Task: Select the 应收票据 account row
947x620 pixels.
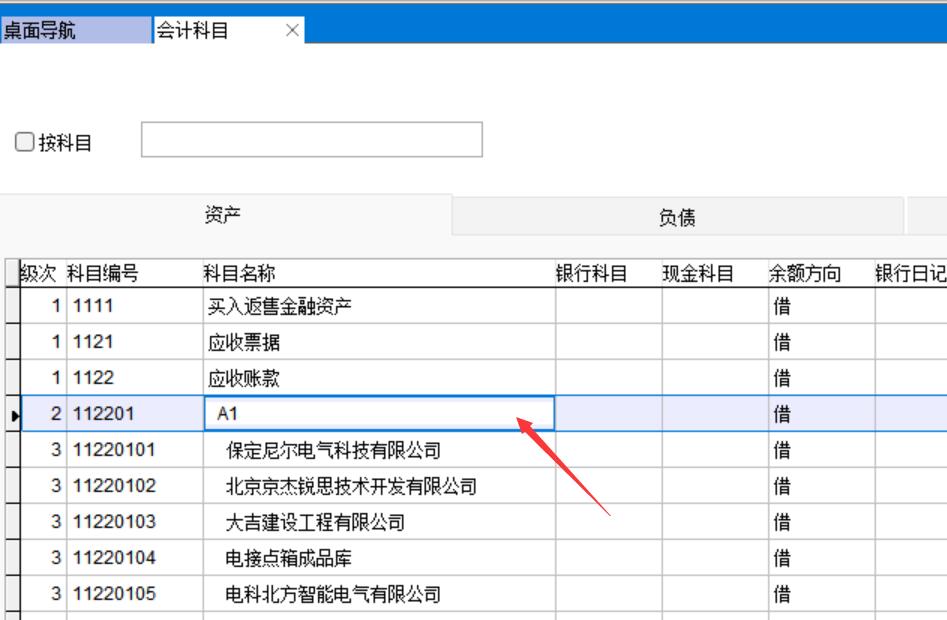Action: pyautogui.click(x=244, y=343)
